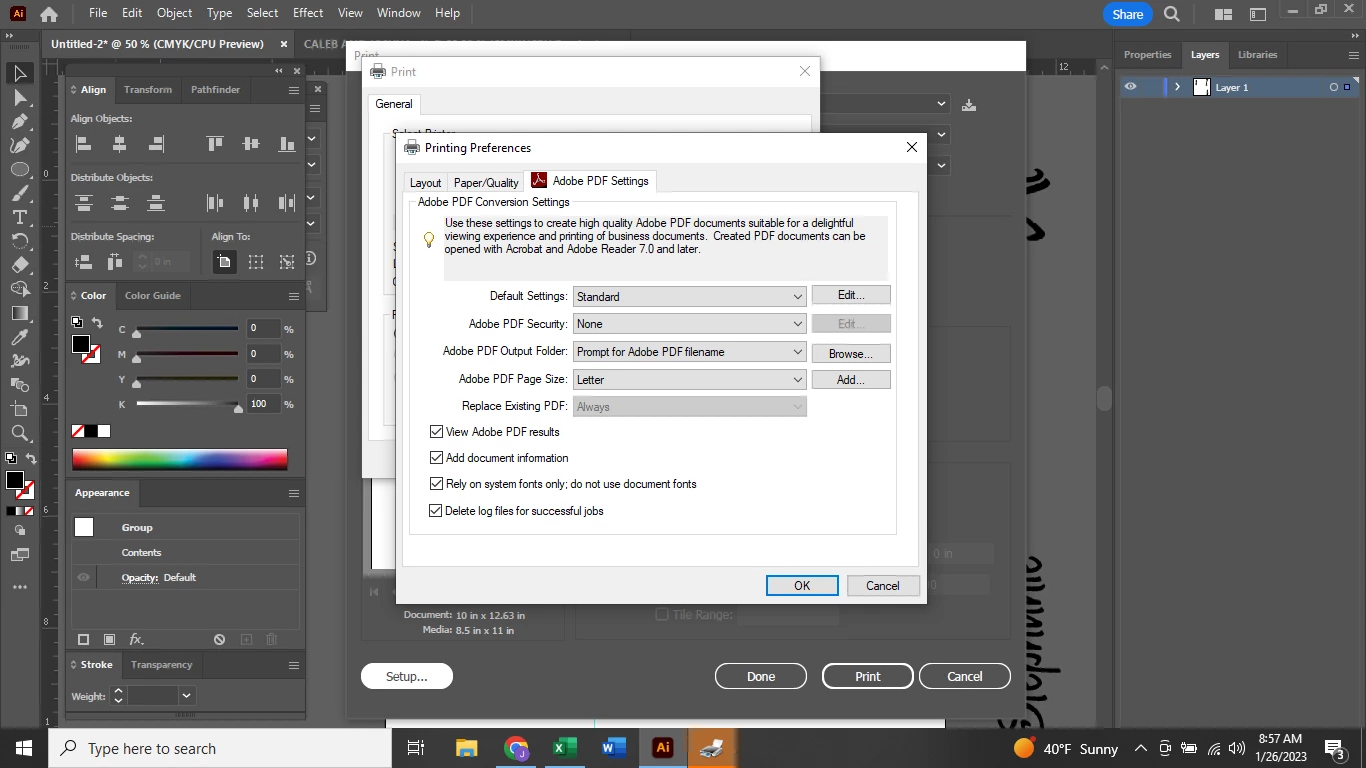Open Stroke Weight dropdown arrow
The width and height of the screenshot is (1366, 768).
click(186, 695)
